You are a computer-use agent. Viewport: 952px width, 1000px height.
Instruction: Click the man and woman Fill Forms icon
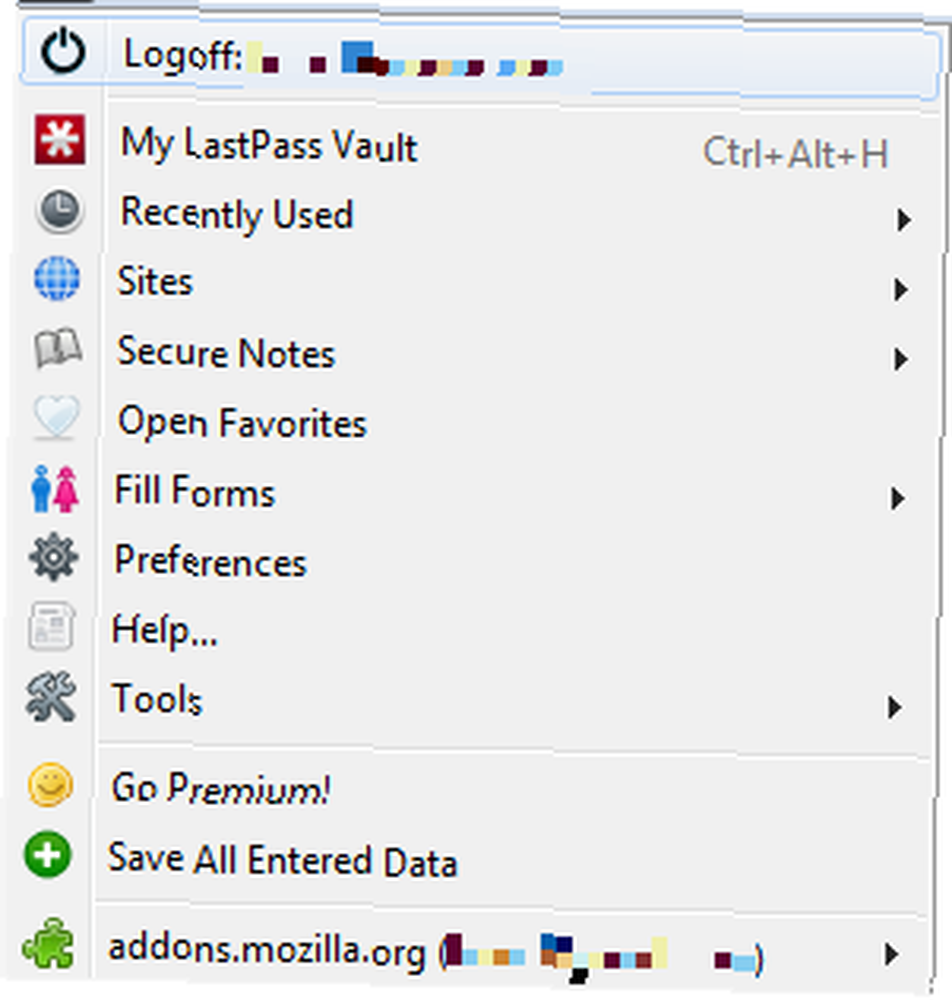(55, 489)
